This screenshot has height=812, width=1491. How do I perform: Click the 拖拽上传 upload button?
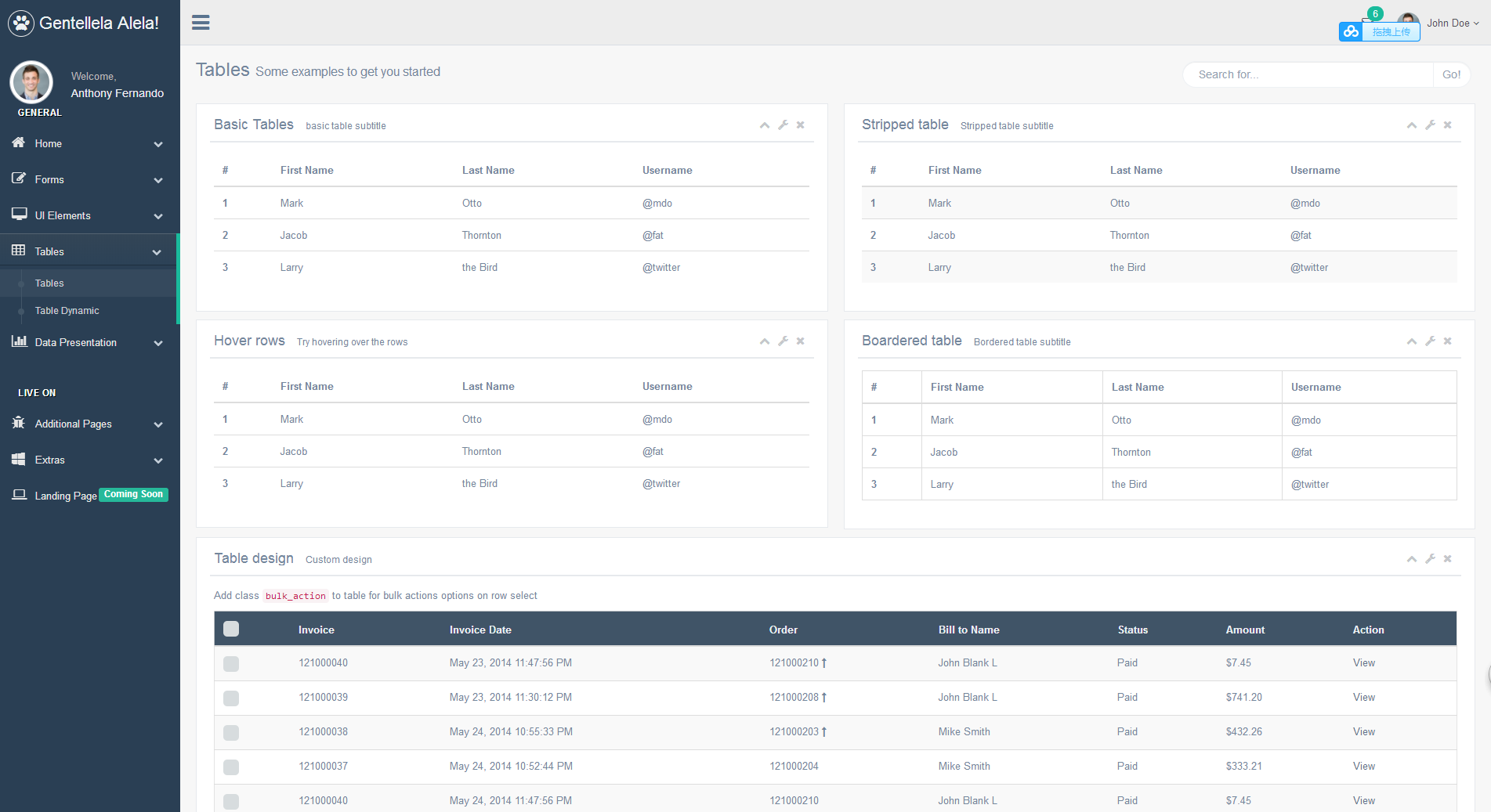[x=1391, y=32]
